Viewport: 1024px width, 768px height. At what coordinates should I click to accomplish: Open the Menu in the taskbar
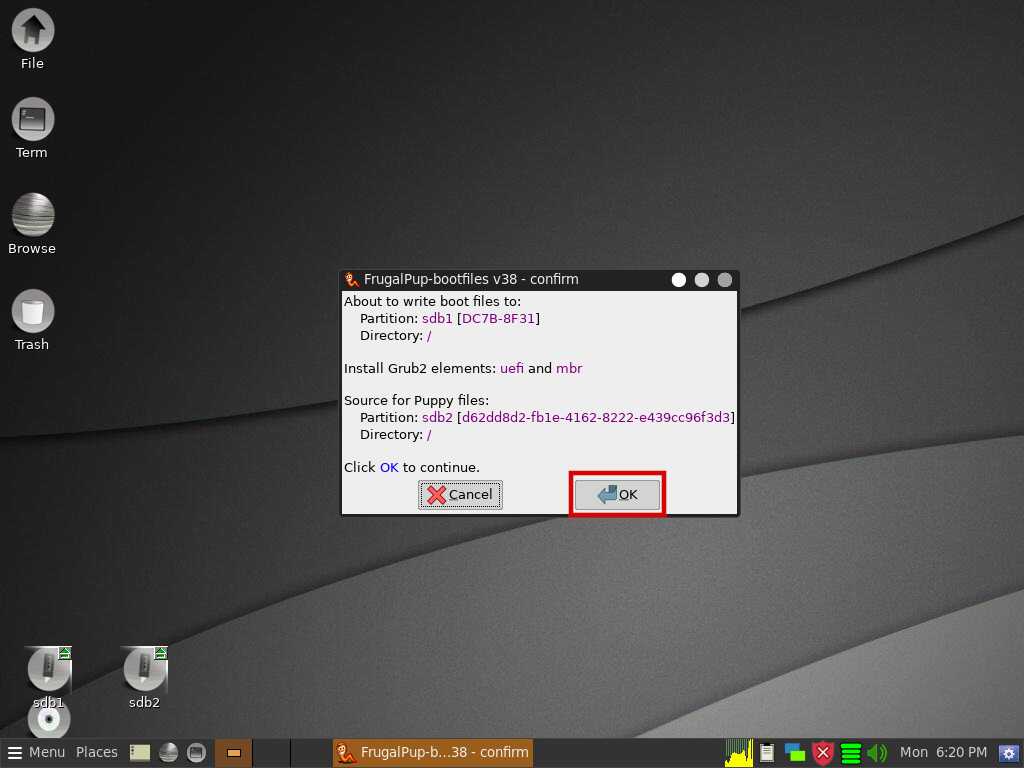[x=36, y=752]
